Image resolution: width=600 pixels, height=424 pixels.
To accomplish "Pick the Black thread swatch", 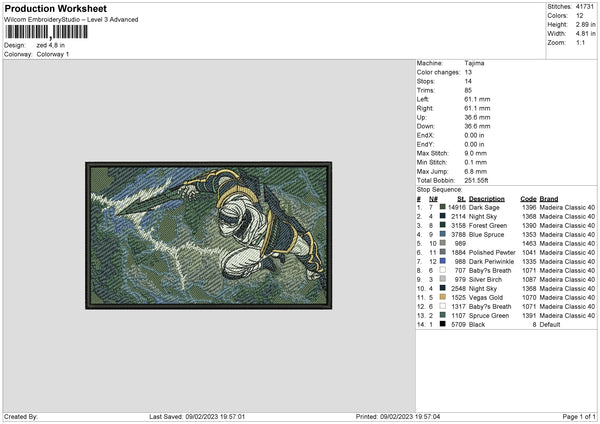I will click(443, 324).
